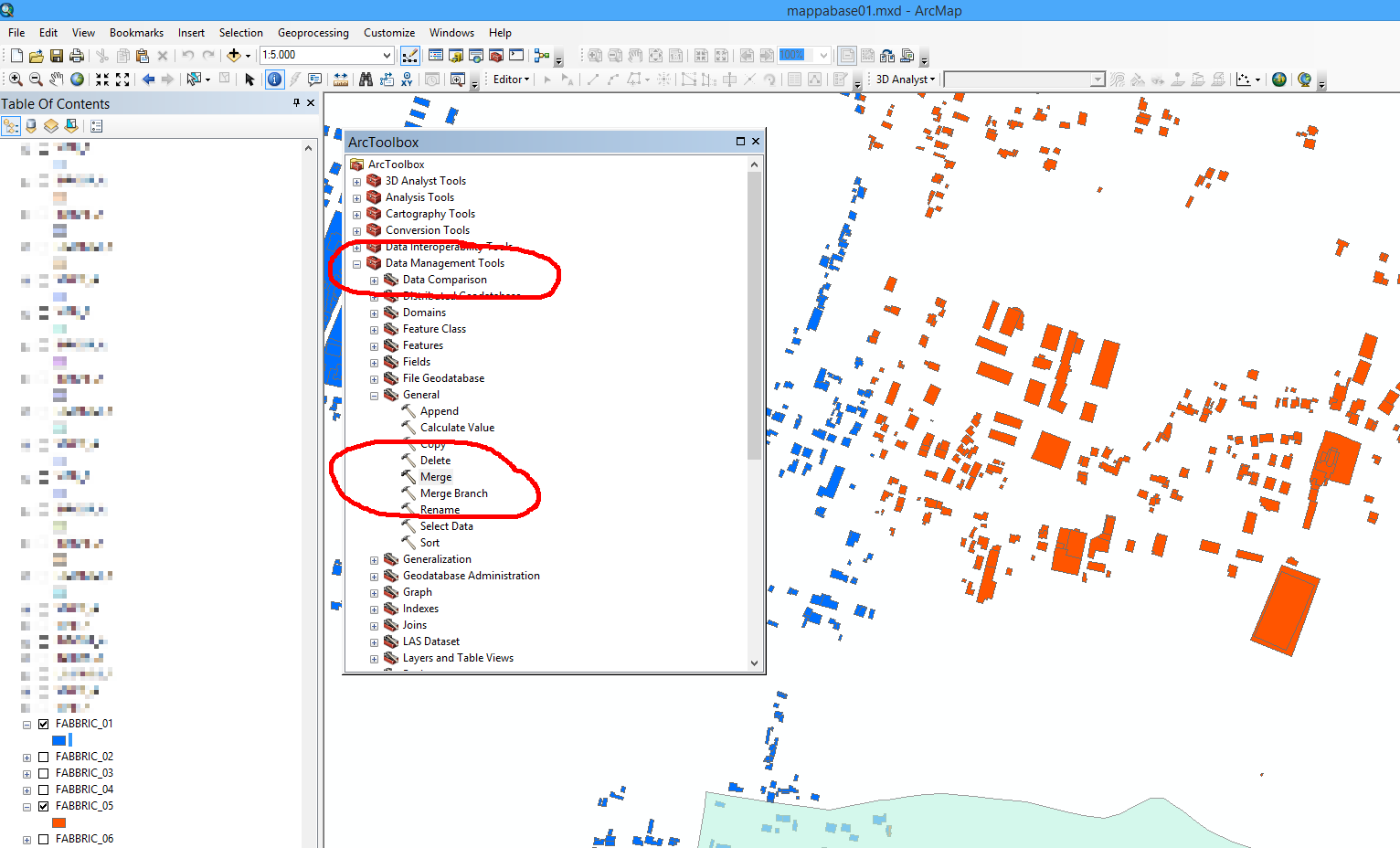Pin the Table Of Contents panel

[296, 103]
